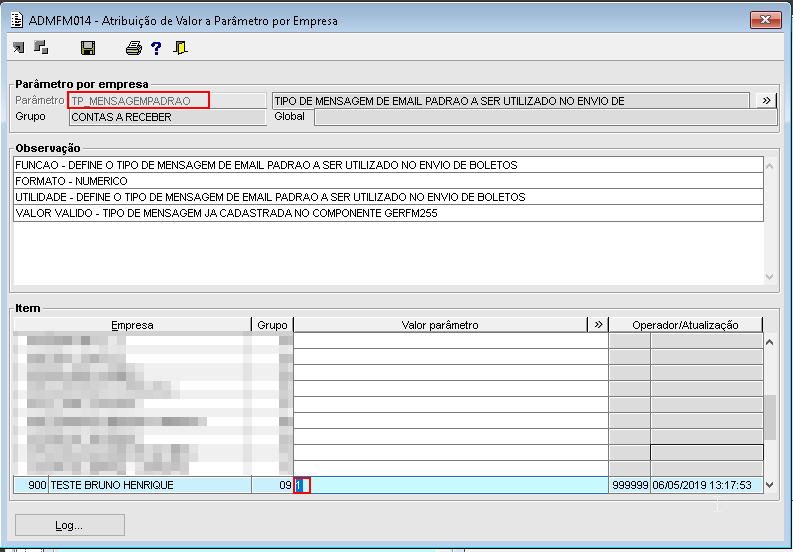Click the Grupo field CONTAS A RECEBER
Viewport: 793px width, 552px height.
coord(167,117)
